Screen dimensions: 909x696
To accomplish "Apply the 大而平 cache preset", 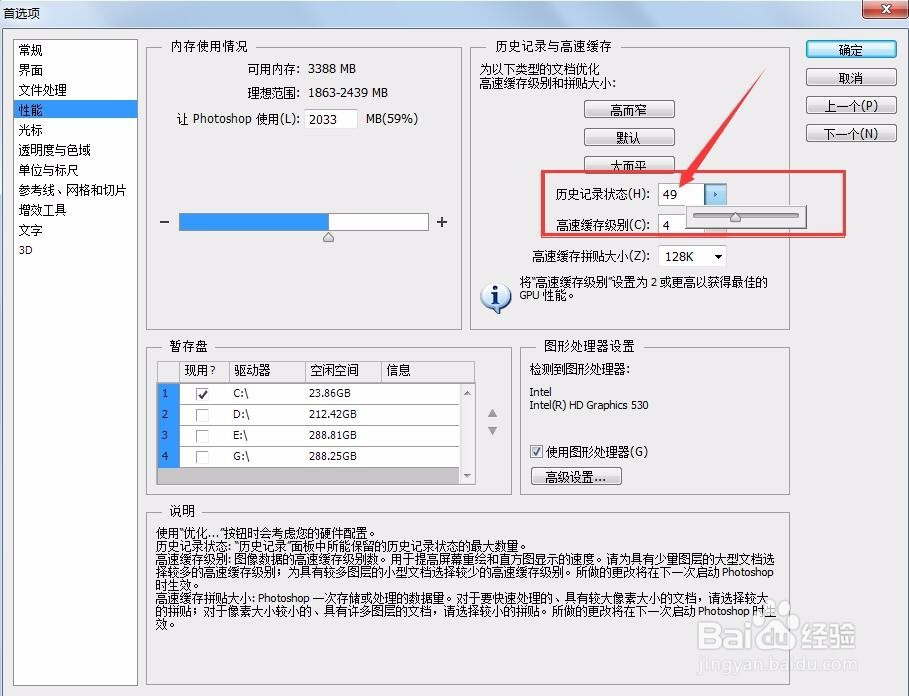I will click(629, 165).
